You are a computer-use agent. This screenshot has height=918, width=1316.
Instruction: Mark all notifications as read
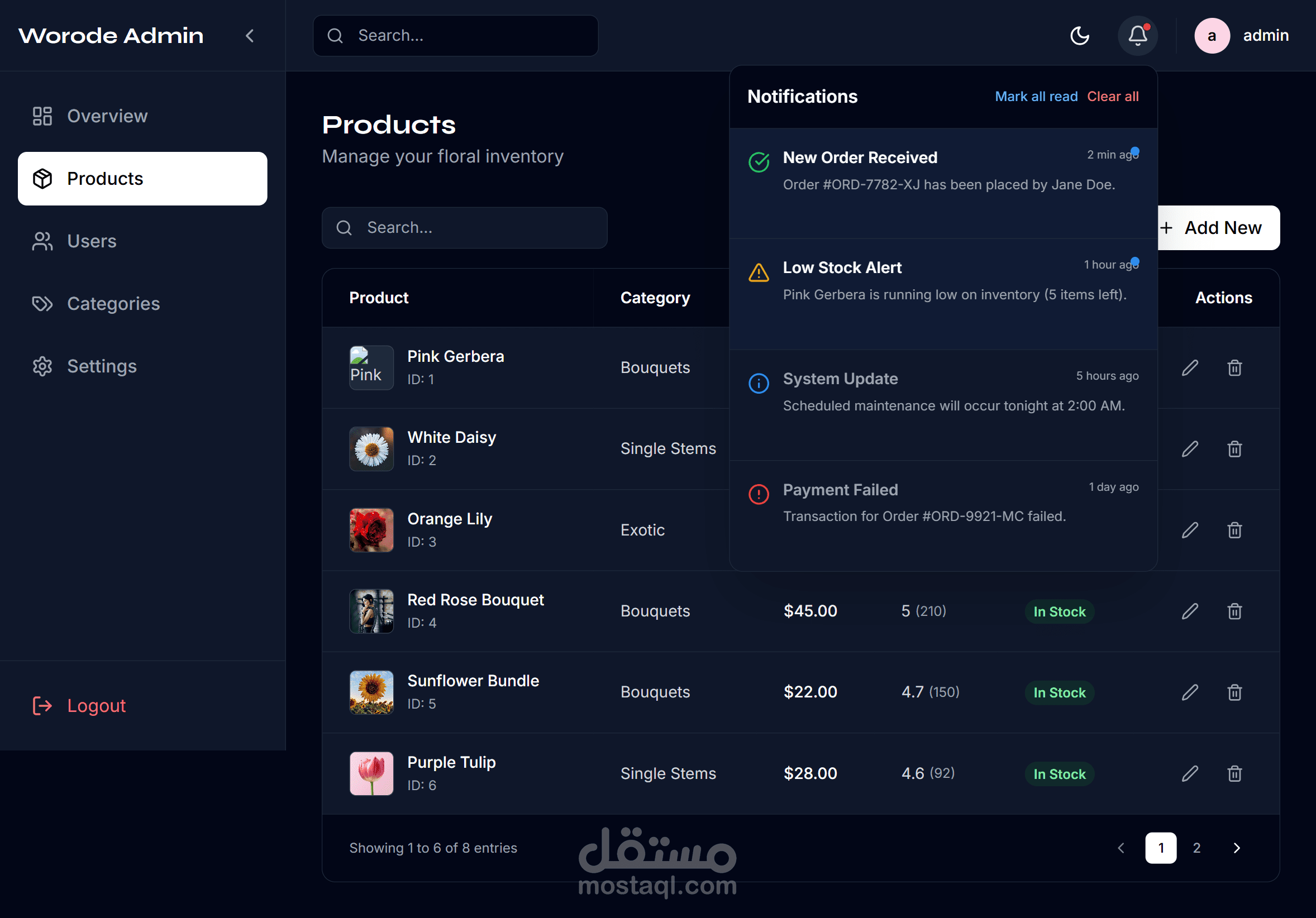click(x=1036, y=96)
